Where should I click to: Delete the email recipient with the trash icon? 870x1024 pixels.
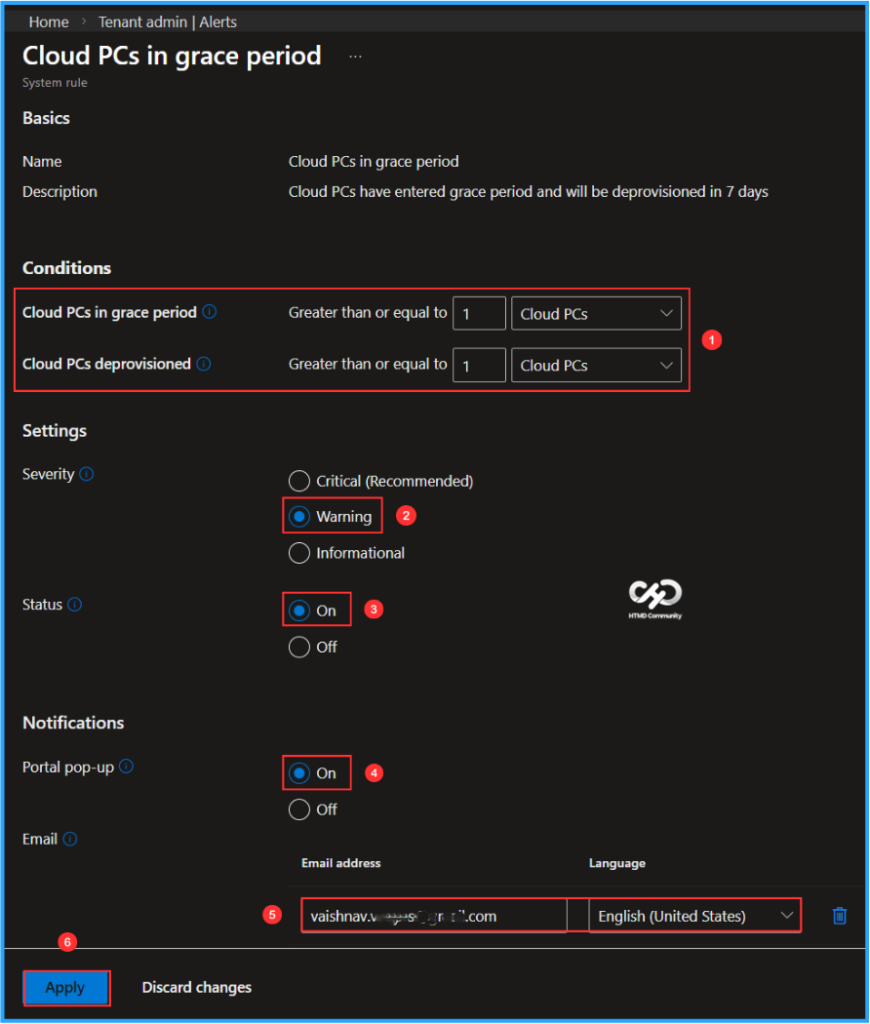click(x=841, y=914)
